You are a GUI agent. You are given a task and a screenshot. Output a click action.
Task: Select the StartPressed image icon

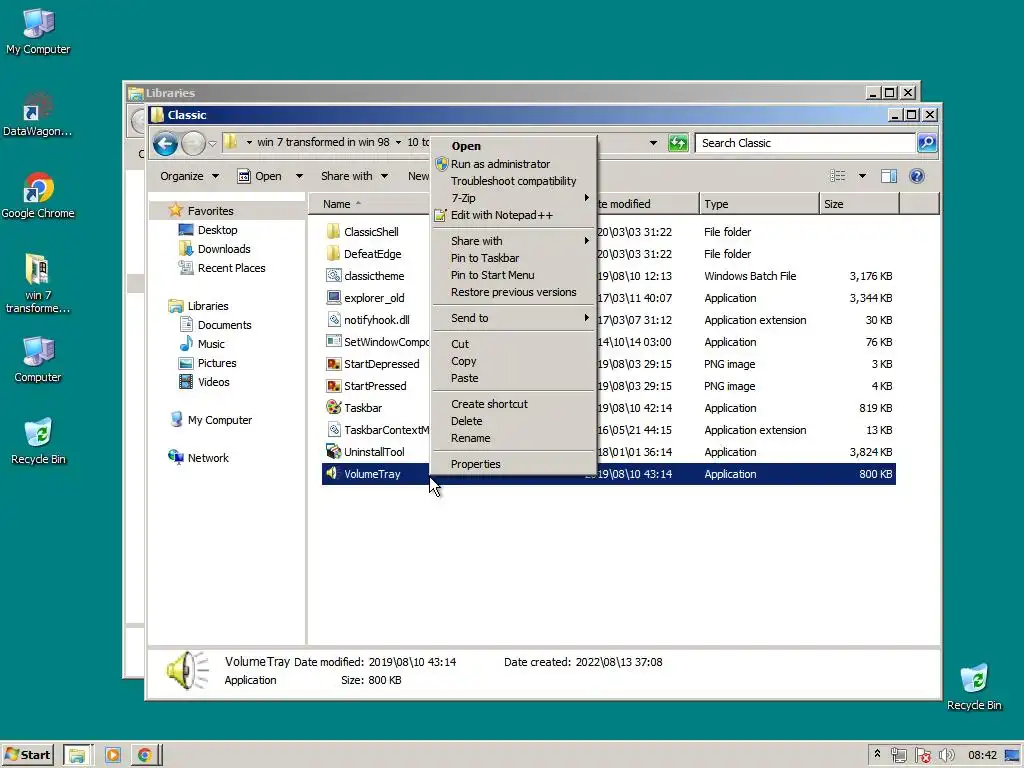click(333, 386)
